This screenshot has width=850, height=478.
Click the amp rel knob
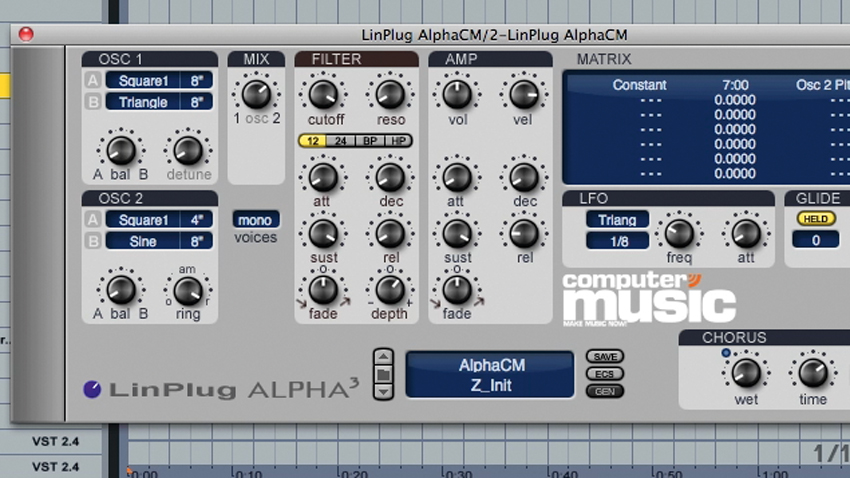pyautogui.click(x=524, y=234)
